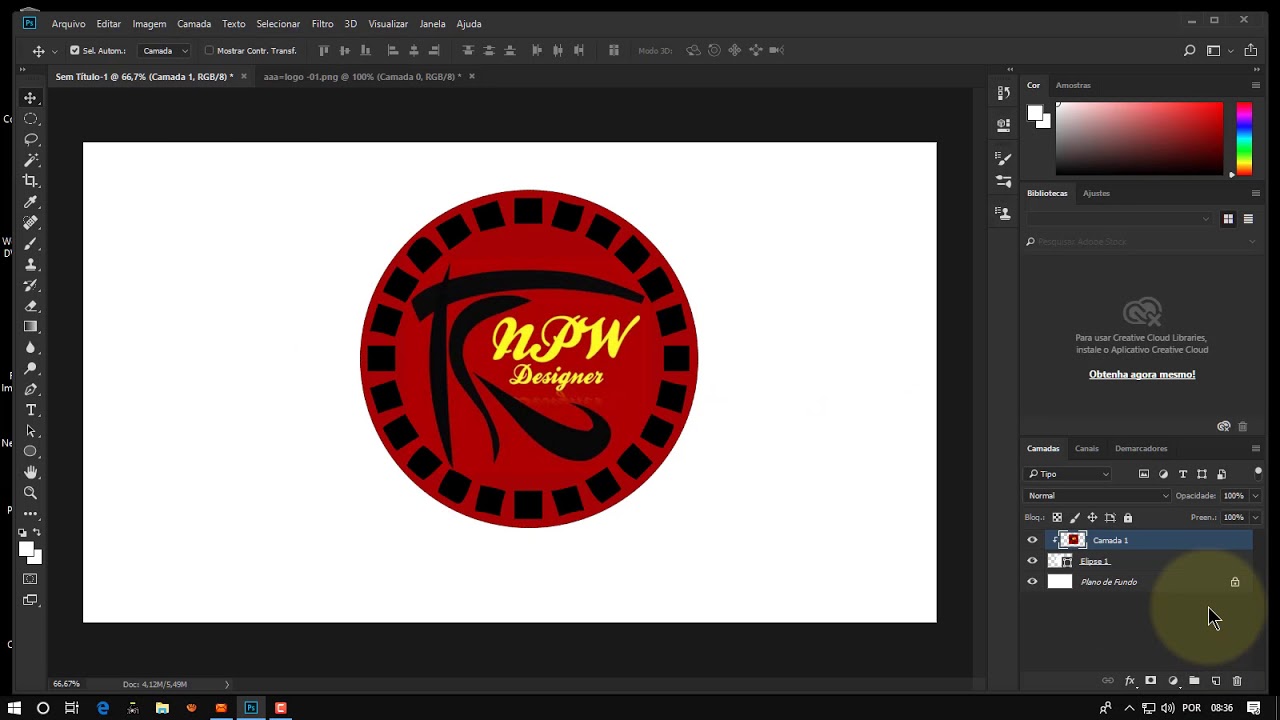Viewport: 1280px width, 720px height.
Task: Pick a hue from the color spectrum strip
Action: coord(1244,139)
